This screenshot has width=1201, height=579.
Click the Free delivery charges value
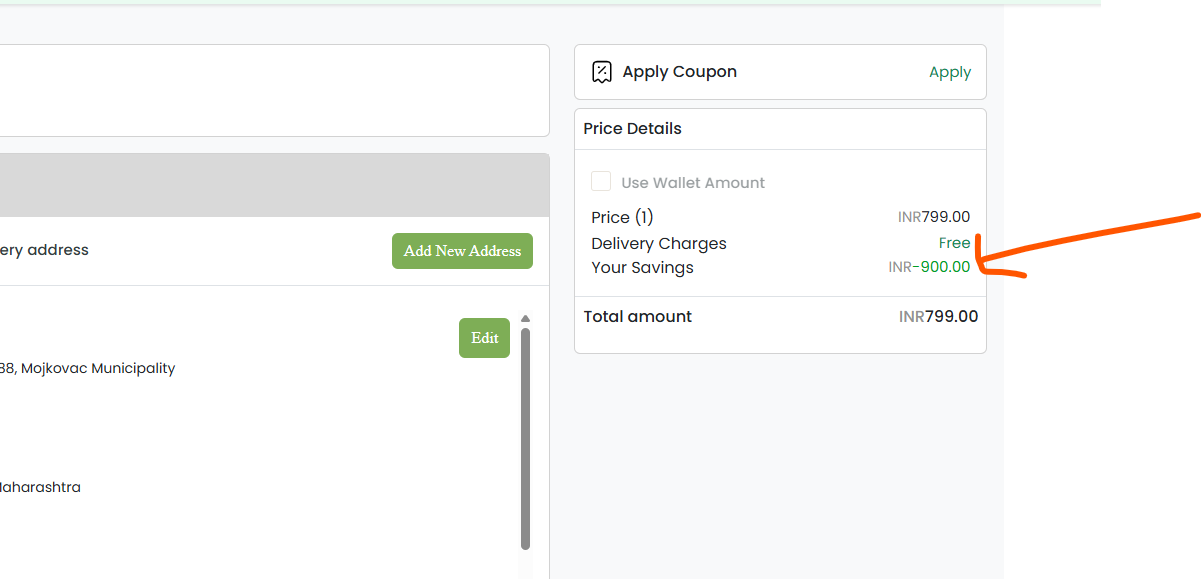click(x=954, y=243)
